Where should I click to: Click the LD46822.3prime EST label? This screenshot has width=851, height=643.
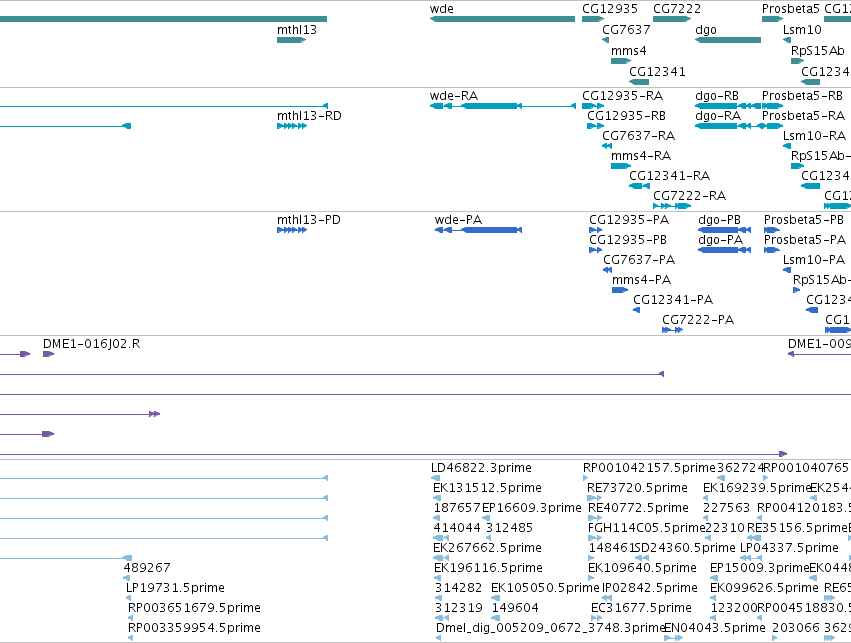[x=481, y=468]
